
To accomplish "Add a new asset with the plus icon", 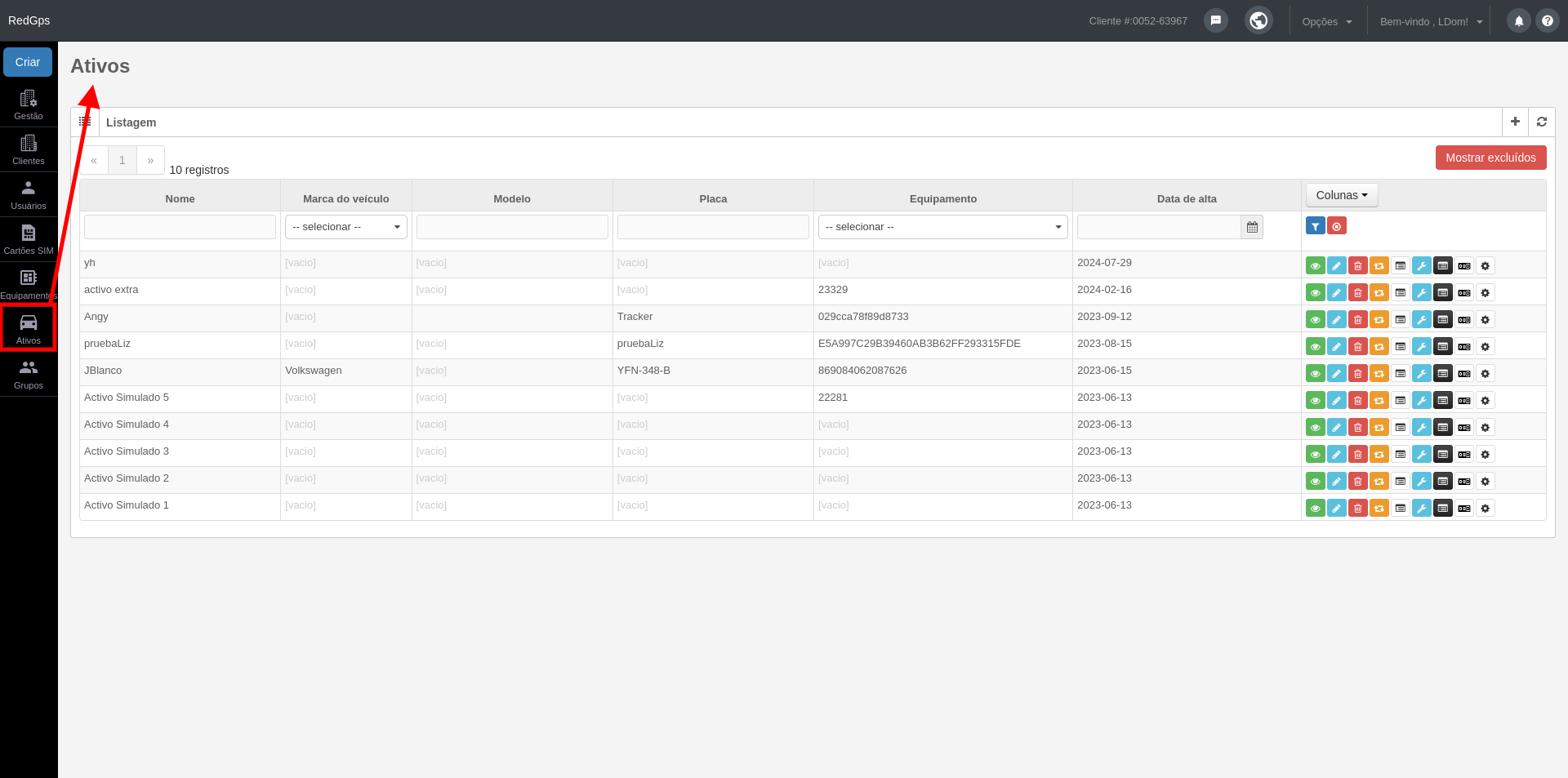I will coord(1515,122).
